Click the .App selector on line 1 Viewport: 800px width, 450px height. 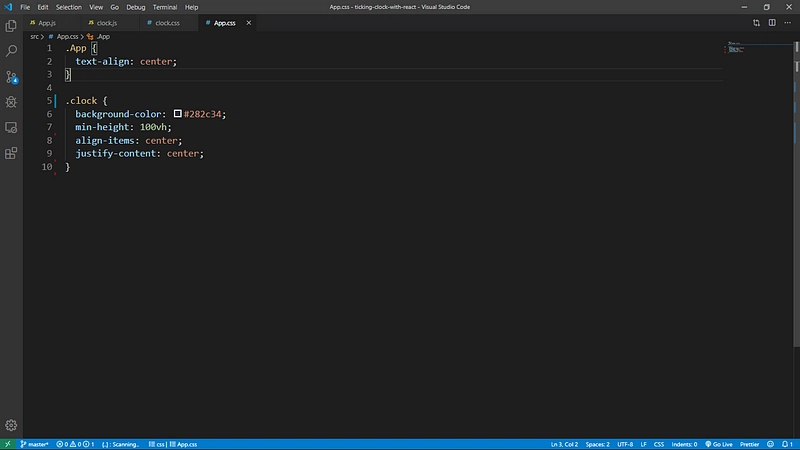(76, 48)
